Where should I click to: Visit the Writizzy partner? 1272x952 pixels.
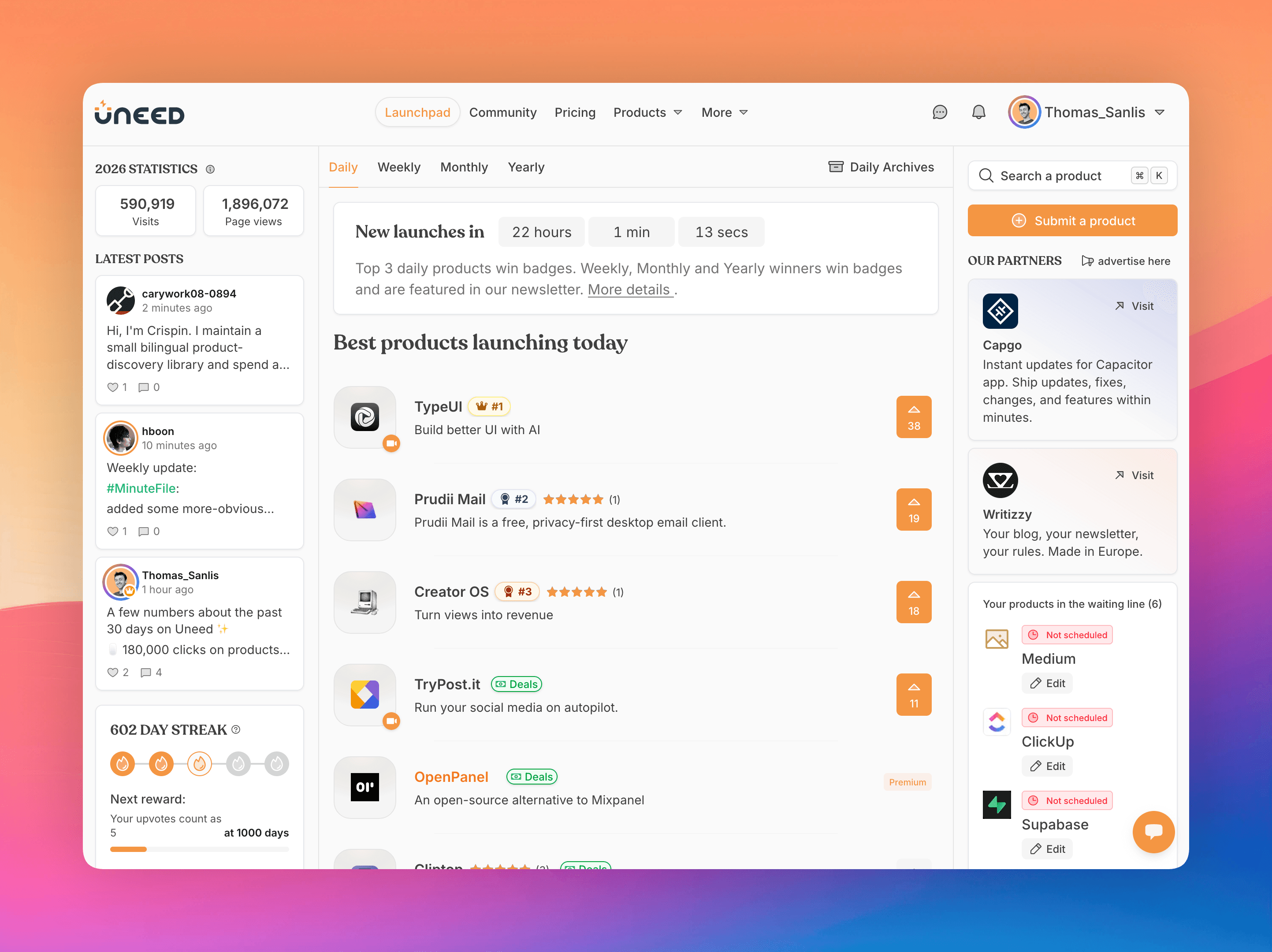1134,476
